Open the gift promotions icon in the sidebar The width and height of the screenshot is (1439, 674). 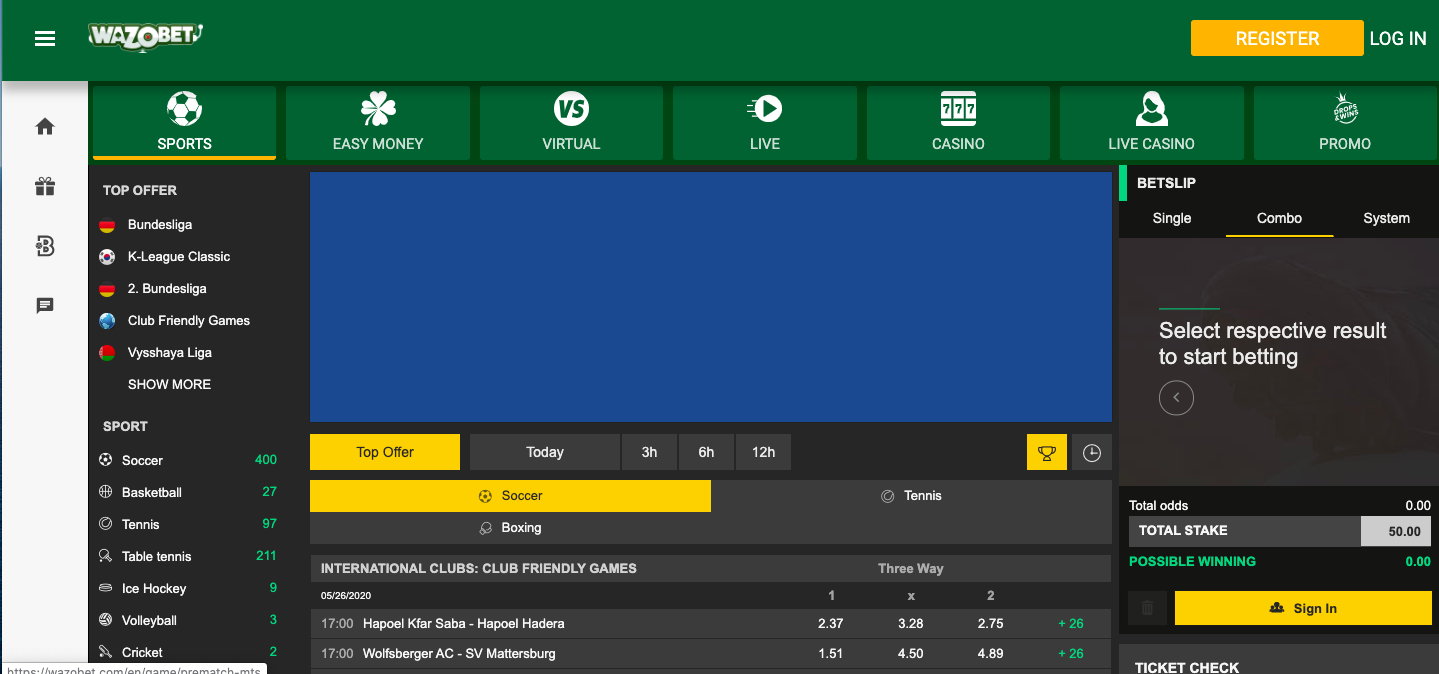tap(44, 186)
